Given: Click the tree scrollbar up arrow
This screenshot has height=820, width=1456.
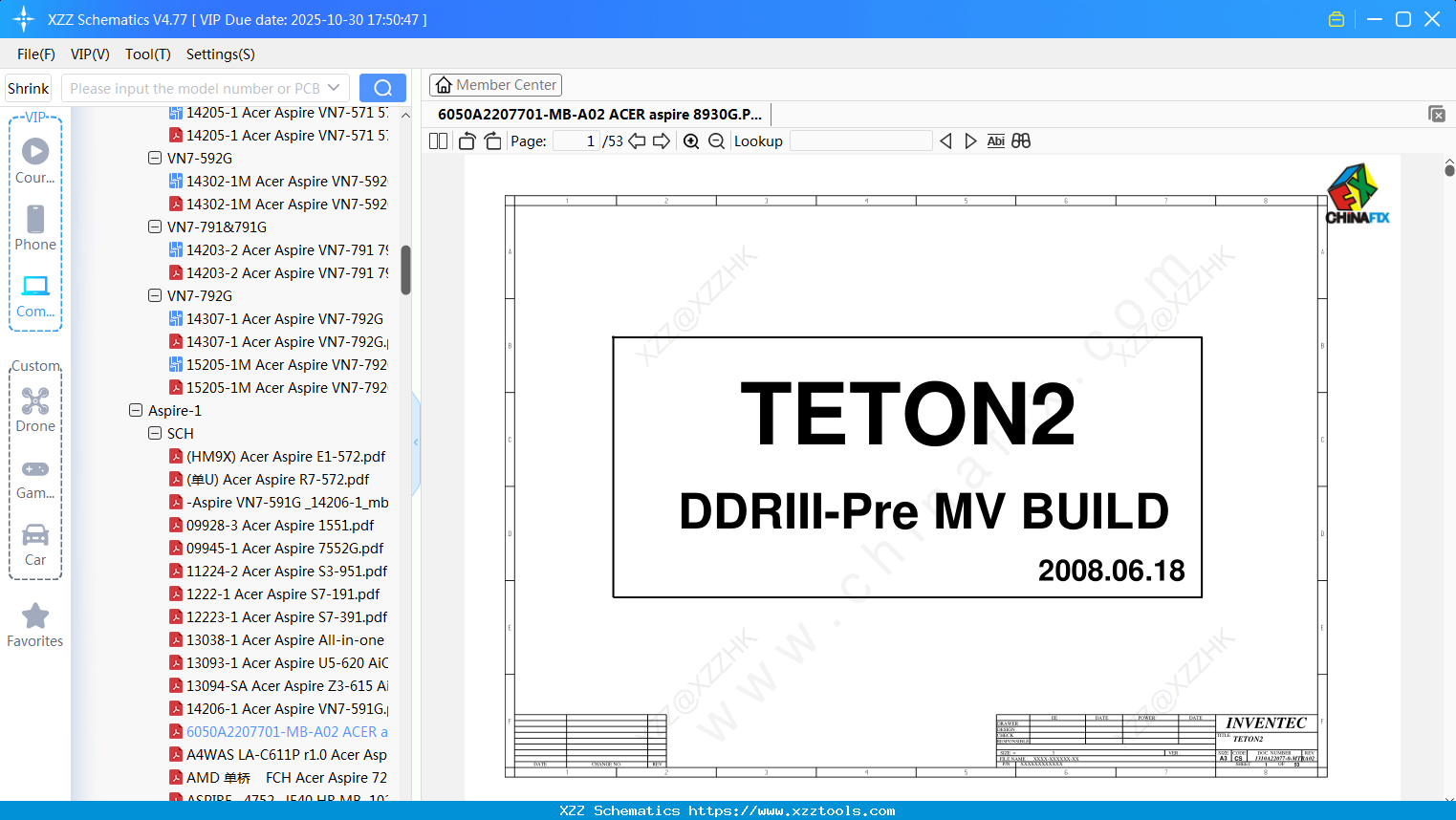Looking at the screenshot, I should (405, 116).
